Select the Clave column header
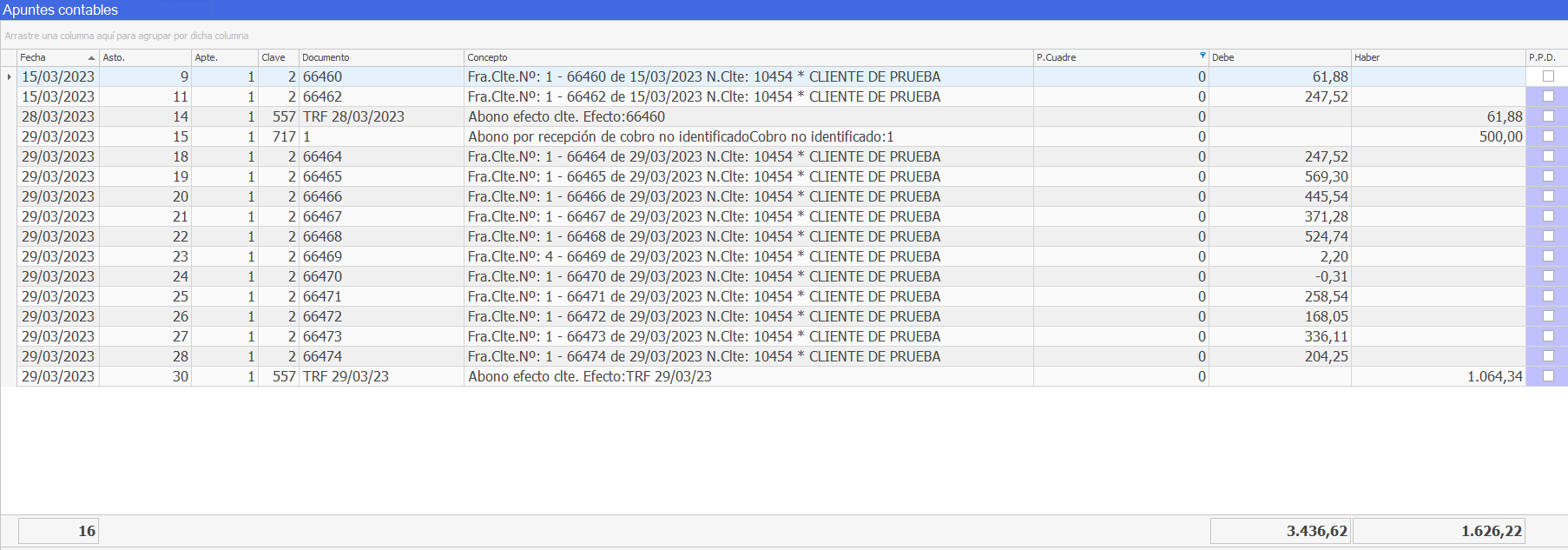This screenshot has width=1568, height=550. tap(278, 57)
